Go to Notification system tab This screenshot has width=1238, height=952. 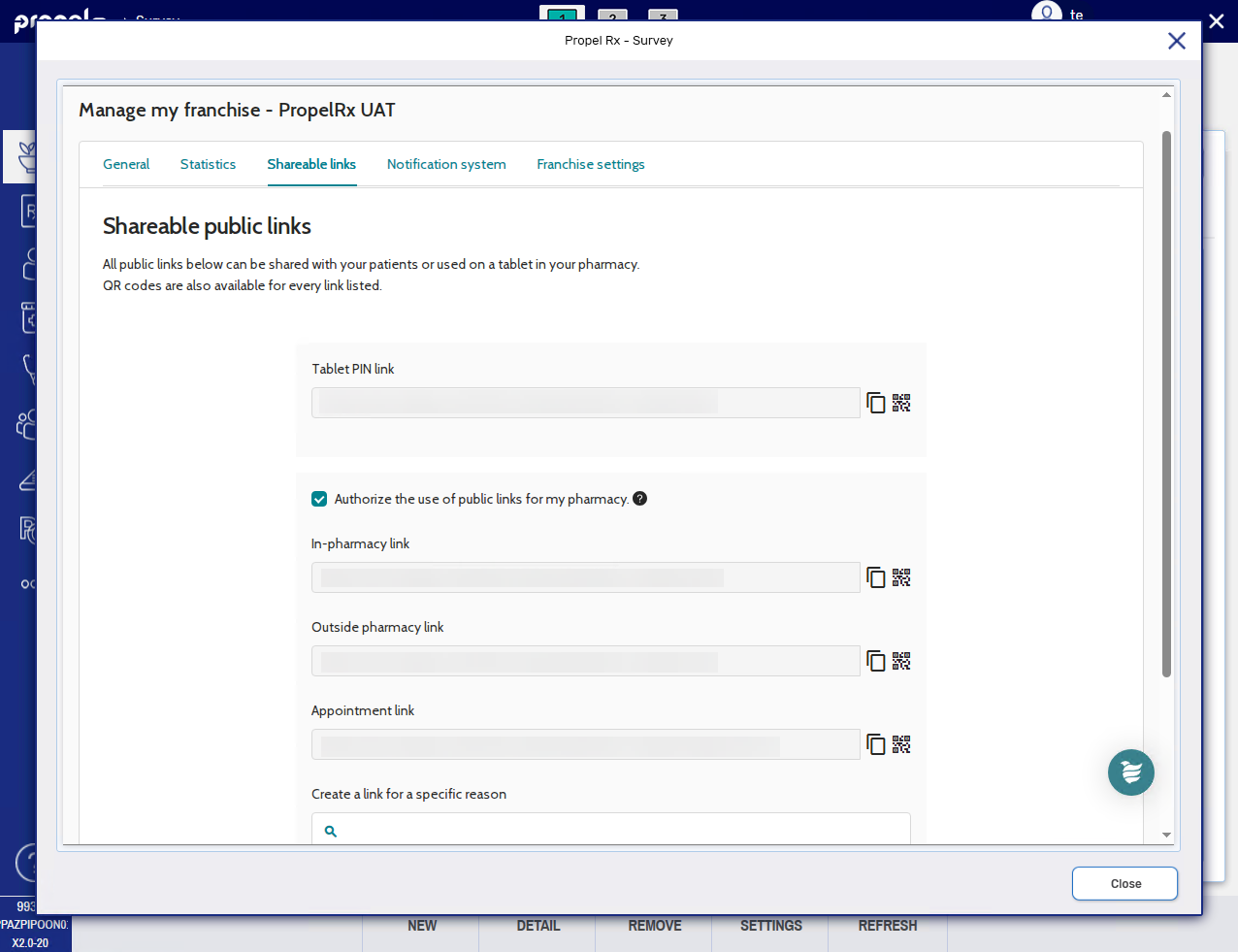(x=446, y=164)
